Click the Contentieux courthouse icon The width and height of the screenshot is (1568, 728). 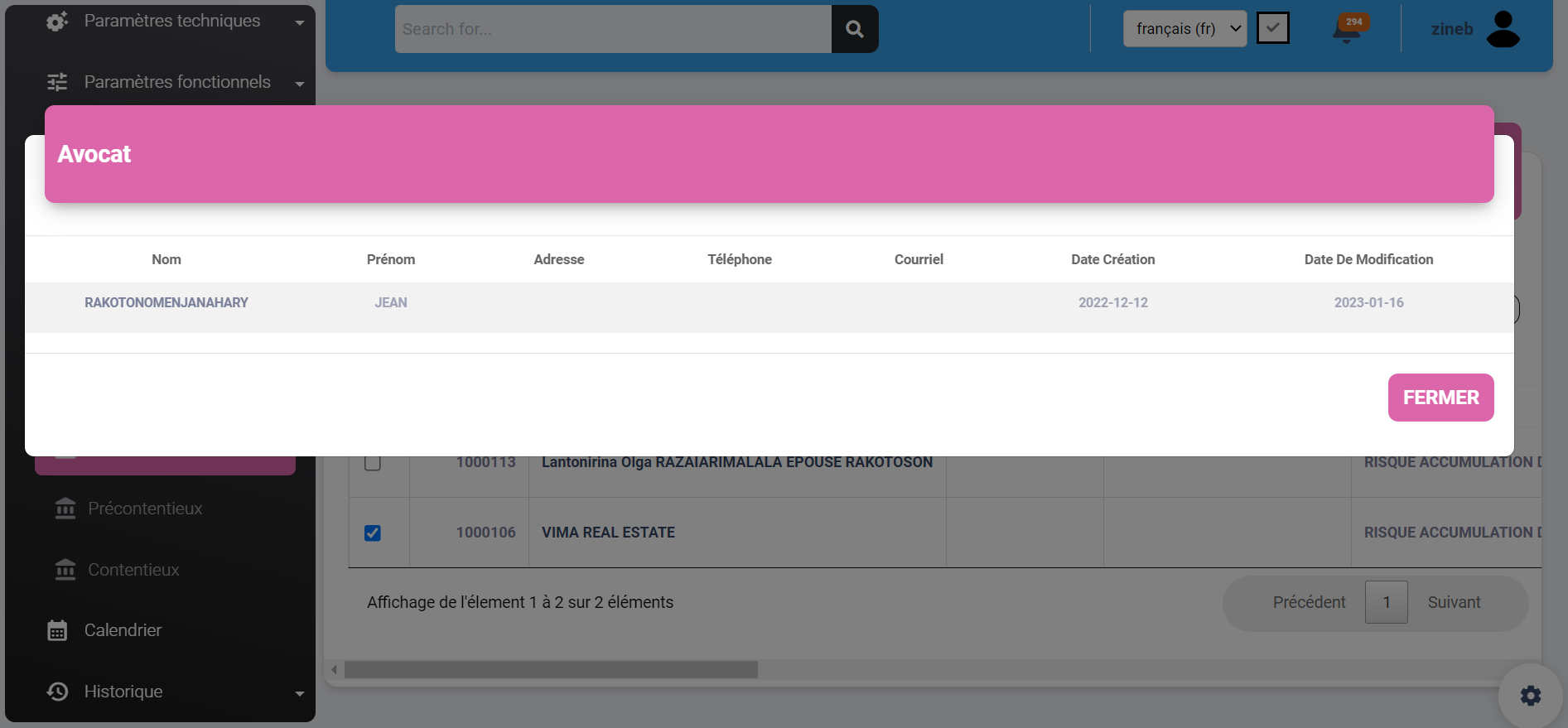[65, 570]
